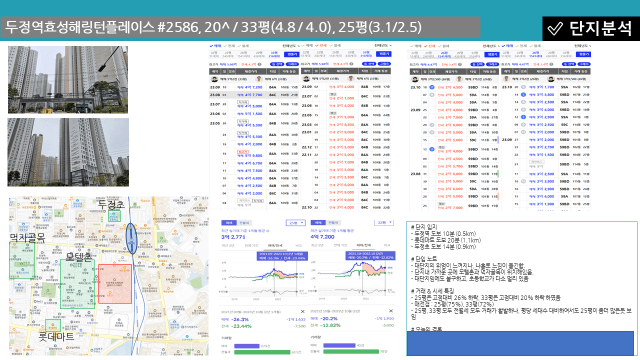Click green 전월세 volume bar under left chart
This screenshot has height=360, width=640.
(262, 352)
